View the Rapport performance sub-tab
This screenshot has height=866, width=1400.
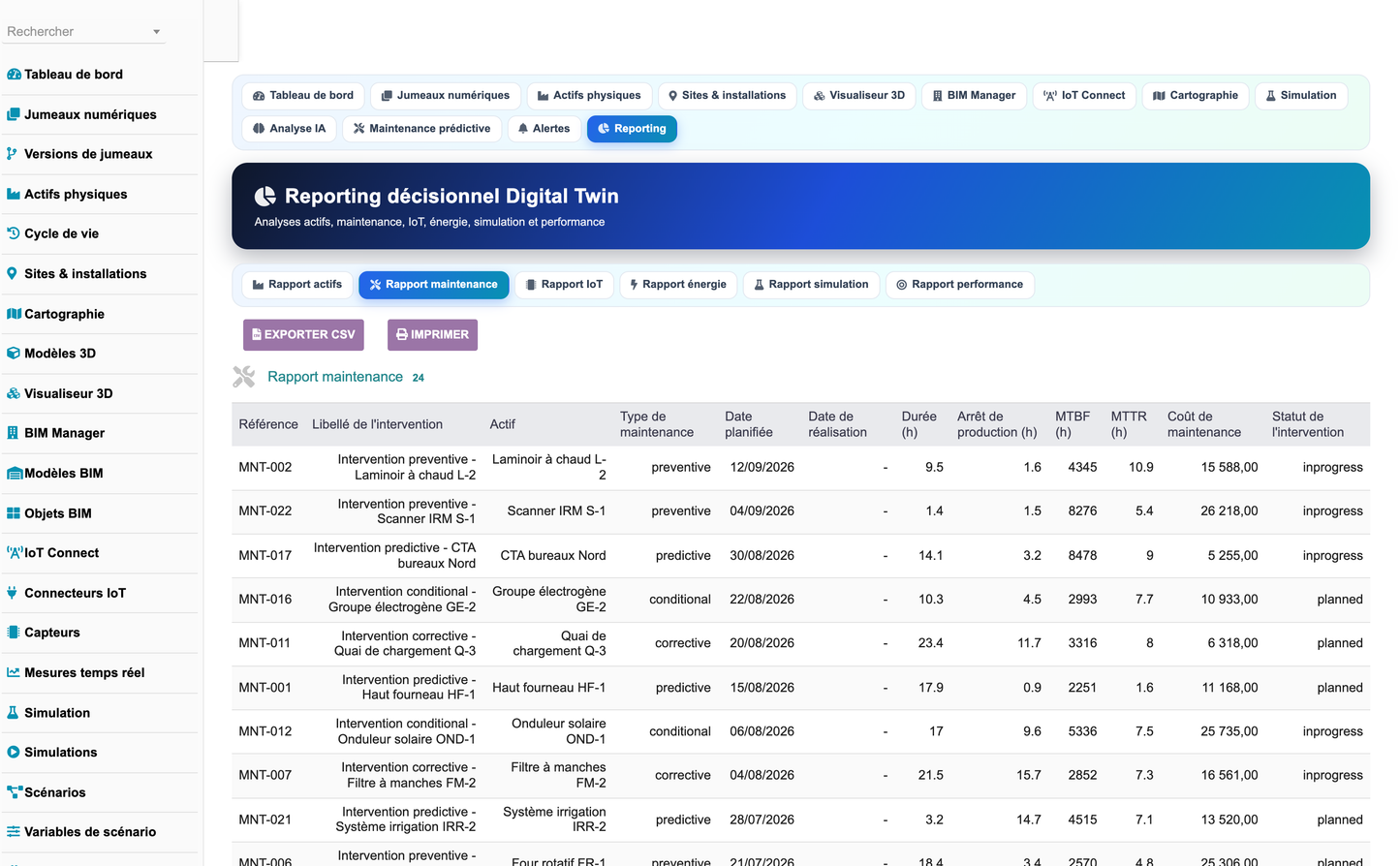coord(960,285)
